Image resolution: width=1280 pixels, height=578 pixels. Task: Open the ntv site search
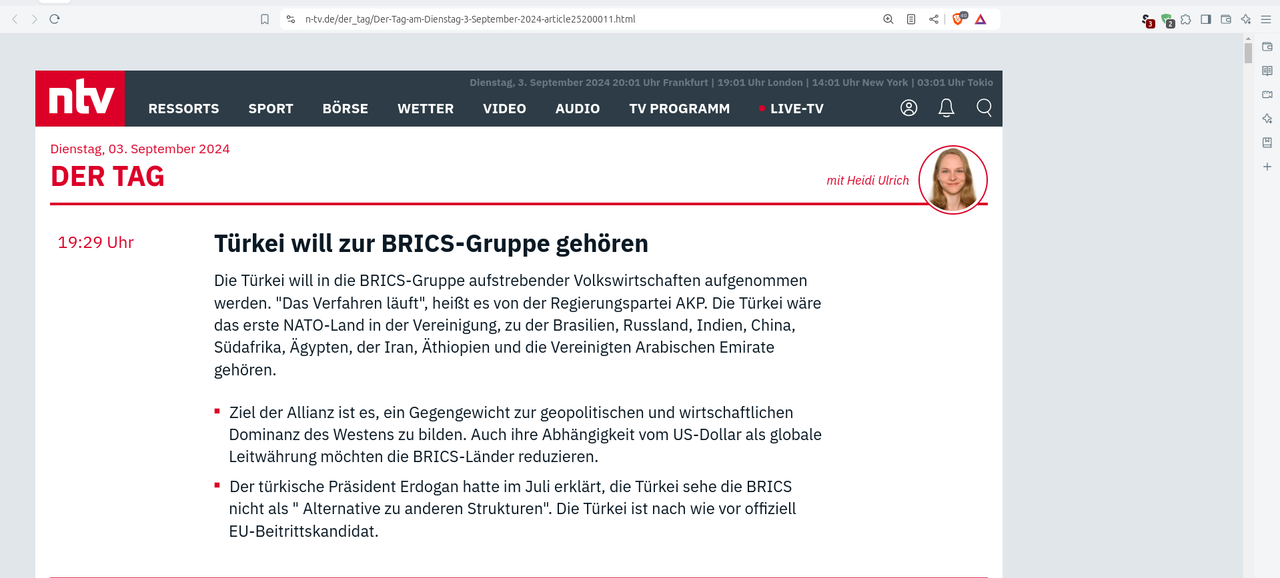[984, 108]
